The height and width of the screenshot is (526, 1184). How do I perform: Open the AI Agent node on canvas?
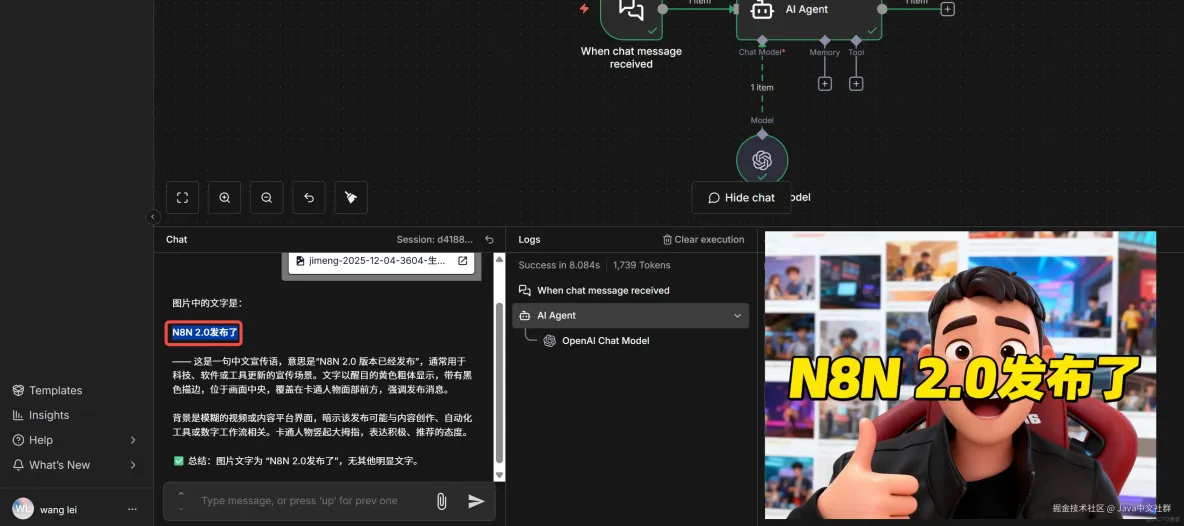809,15
